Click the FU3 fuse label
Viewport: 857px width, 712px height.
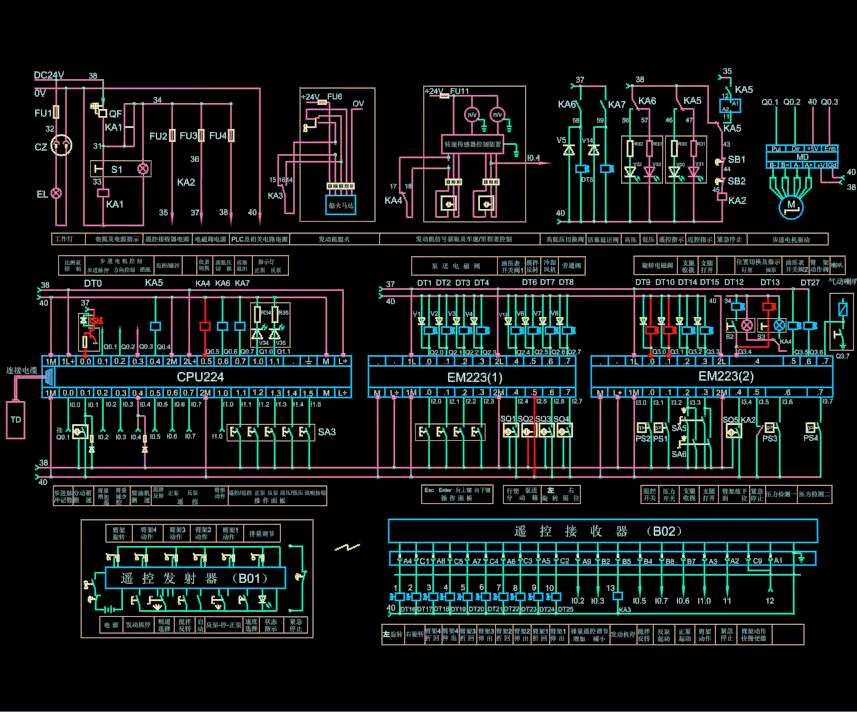coord(188,135)
